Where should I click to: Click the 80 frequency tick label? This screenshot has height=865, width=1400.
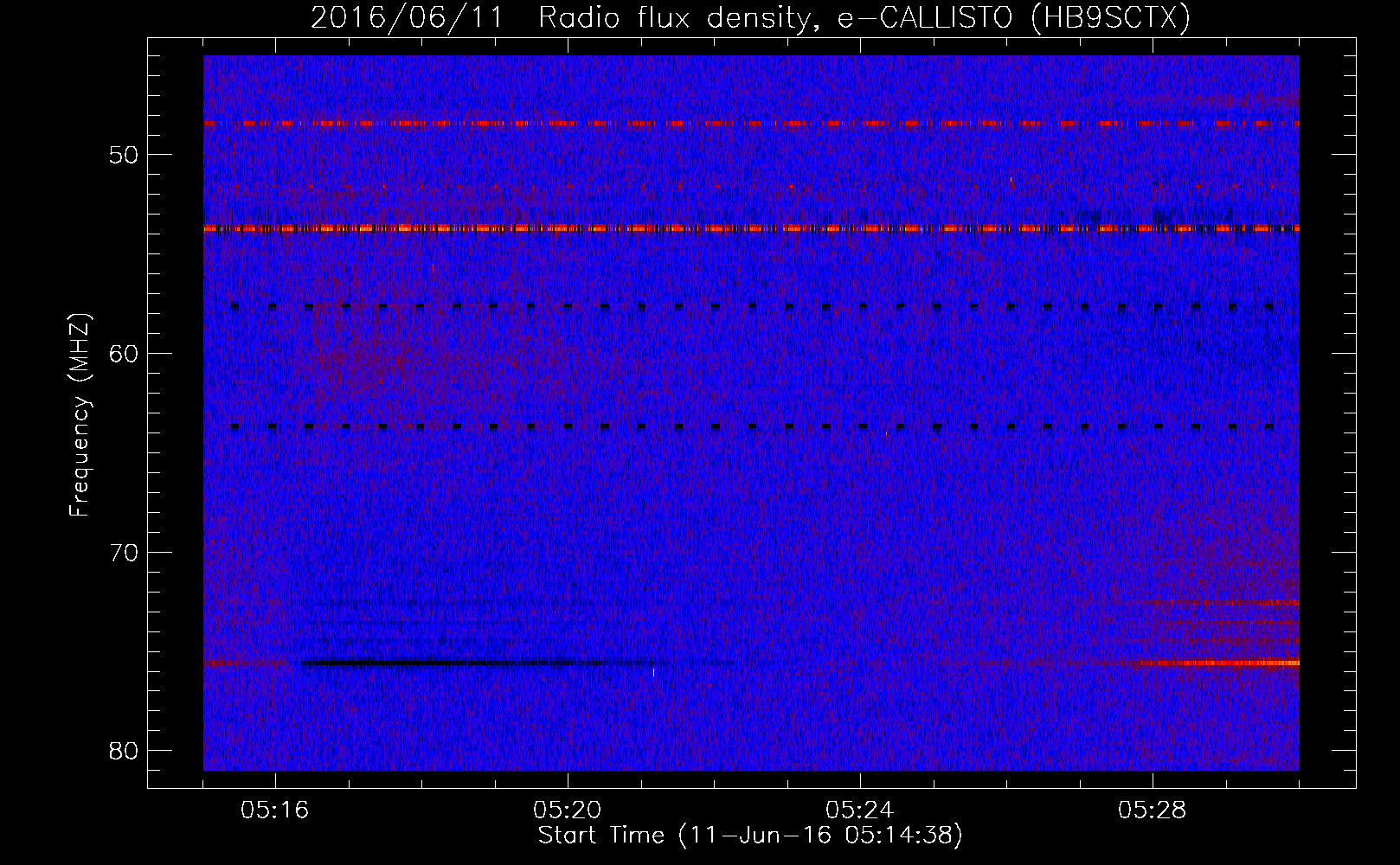tap(125, 750)
